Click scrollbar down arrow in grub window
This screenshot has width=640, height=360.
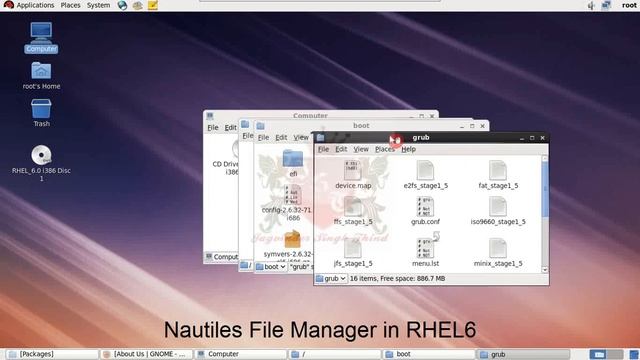[x=544, y=270]
